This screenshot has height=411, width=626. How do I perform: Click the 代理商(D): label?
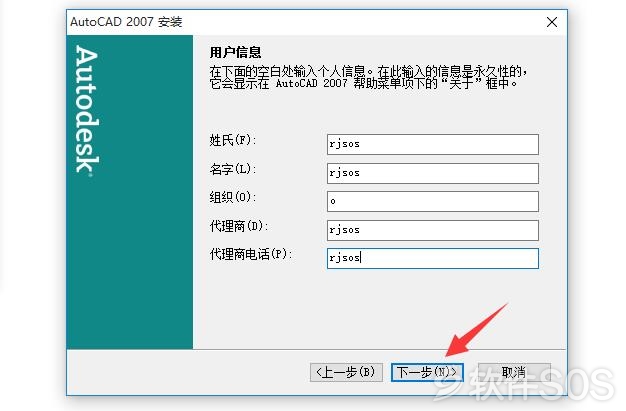pos(239,226)
